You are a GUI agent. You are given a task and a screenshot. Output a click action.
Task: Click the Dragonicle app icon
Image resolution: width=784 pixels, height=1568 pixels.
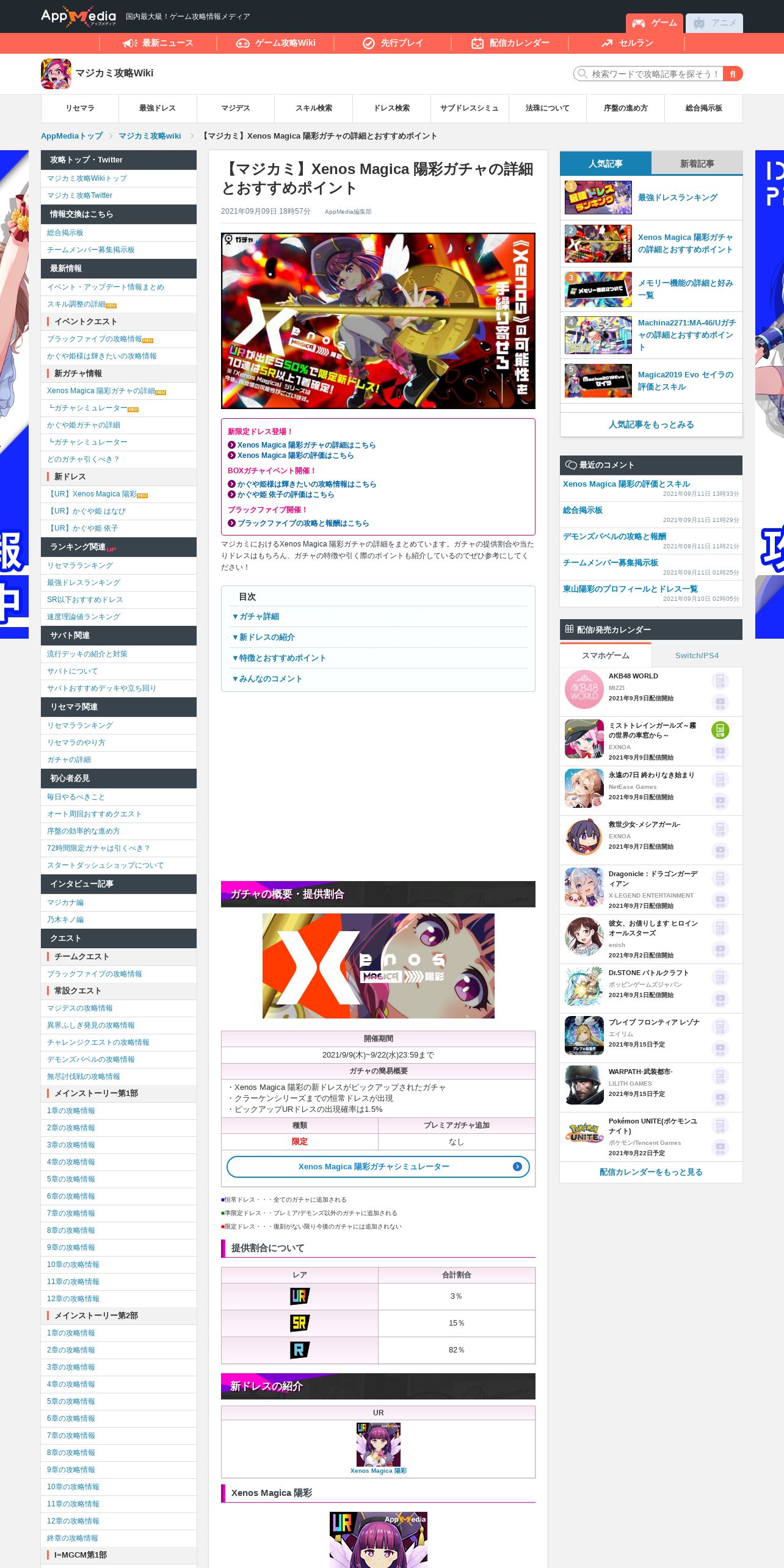click(584, 887)
